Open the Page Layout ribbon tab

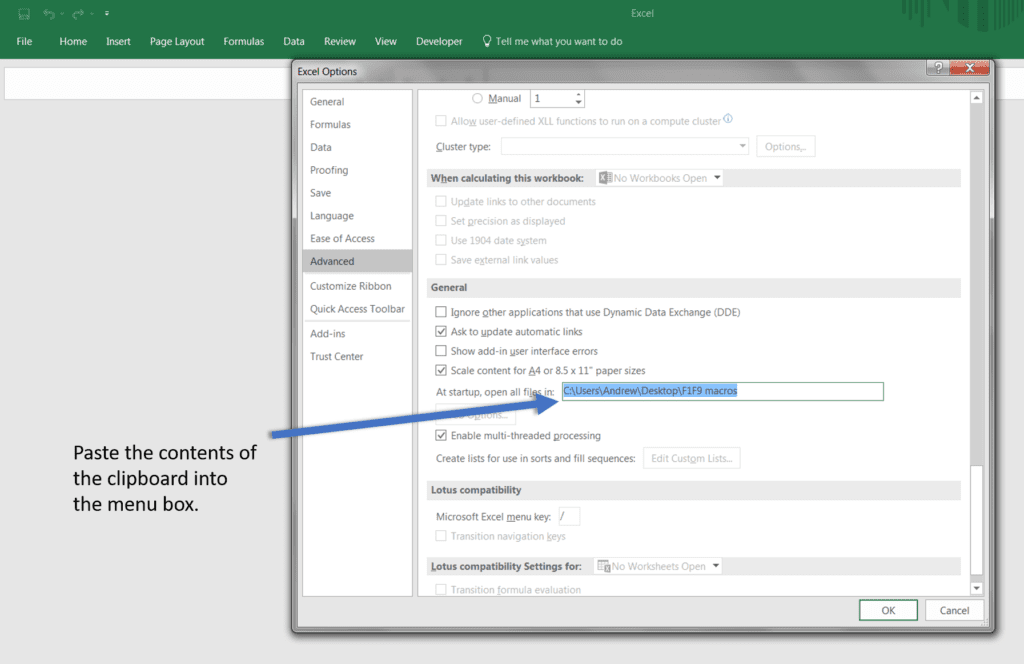pos(177,41)
